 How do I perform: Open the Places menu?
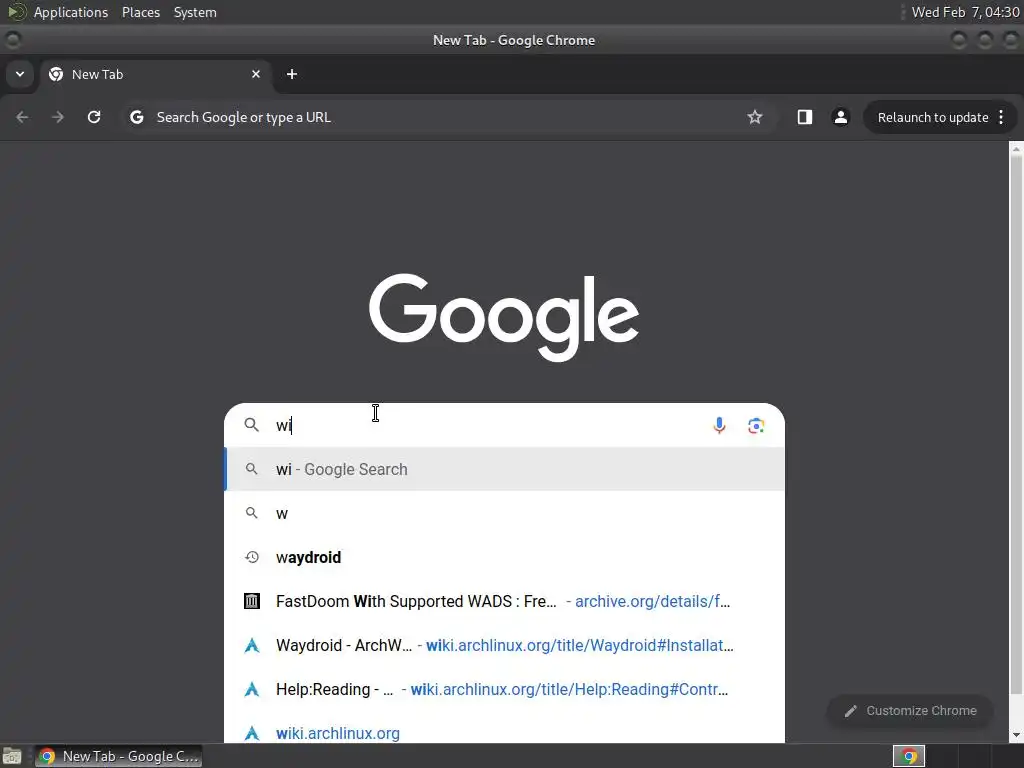click(x=140, y=12)
